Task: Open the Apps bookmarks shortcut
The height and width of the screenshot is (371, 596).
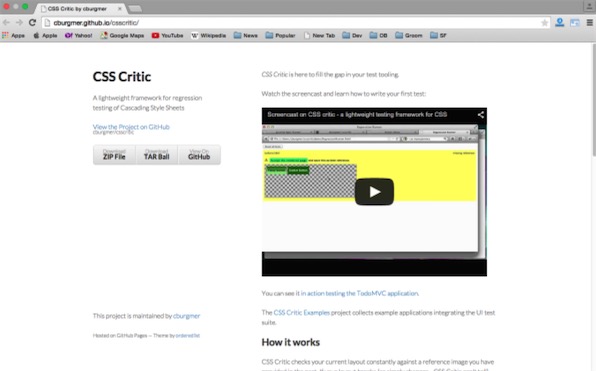Action: pyautogui.click(x=14, y=35)
